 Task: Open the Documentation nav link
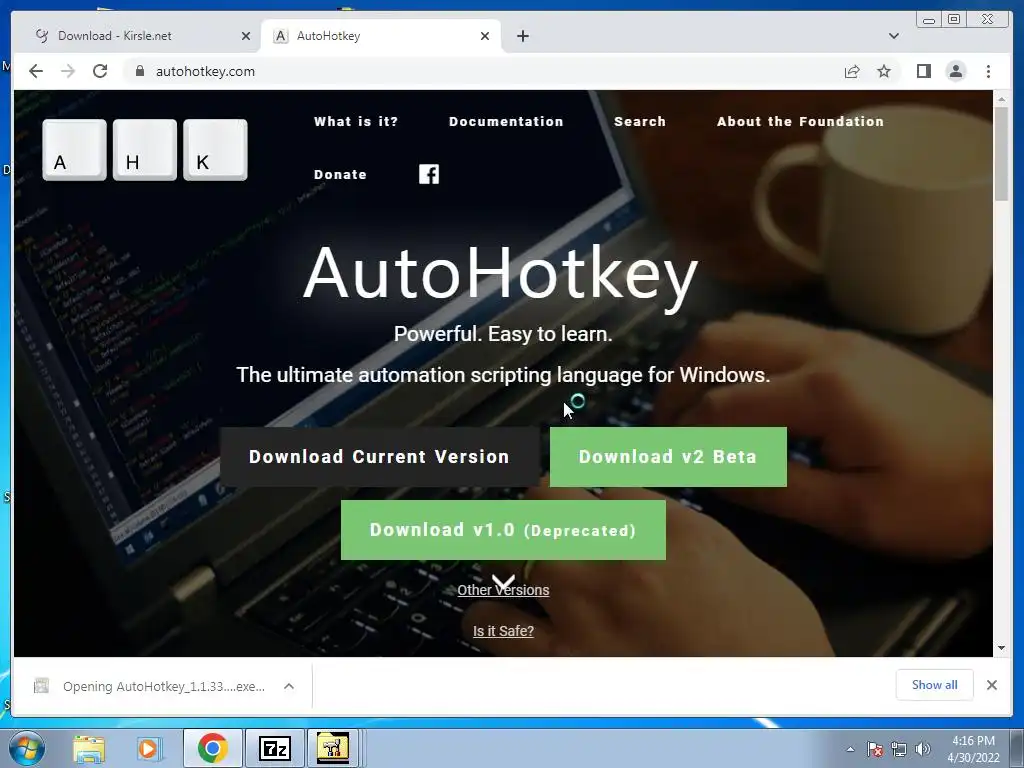[x=506, y=121]
